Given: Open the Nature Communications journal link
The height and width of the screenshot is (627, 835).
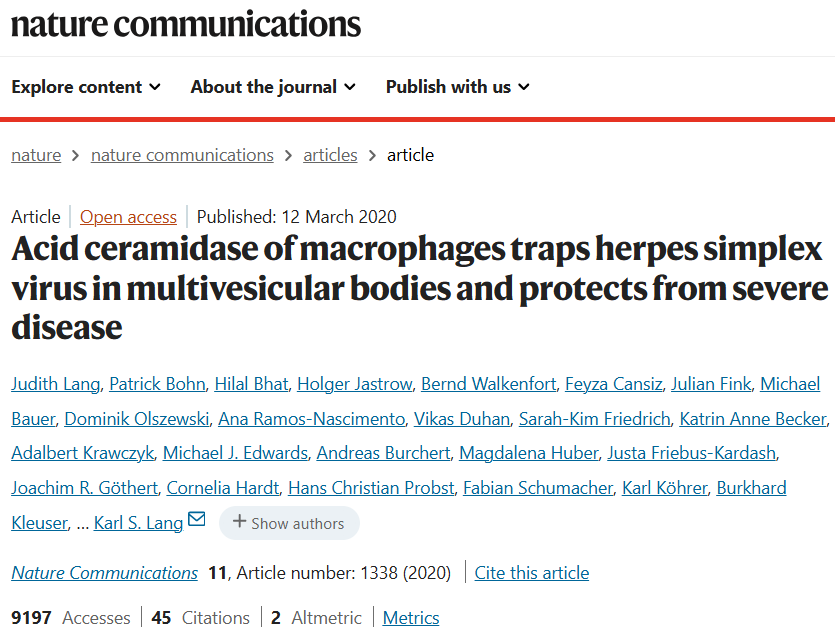Looking at the screenshot, I should click(105, 573).
